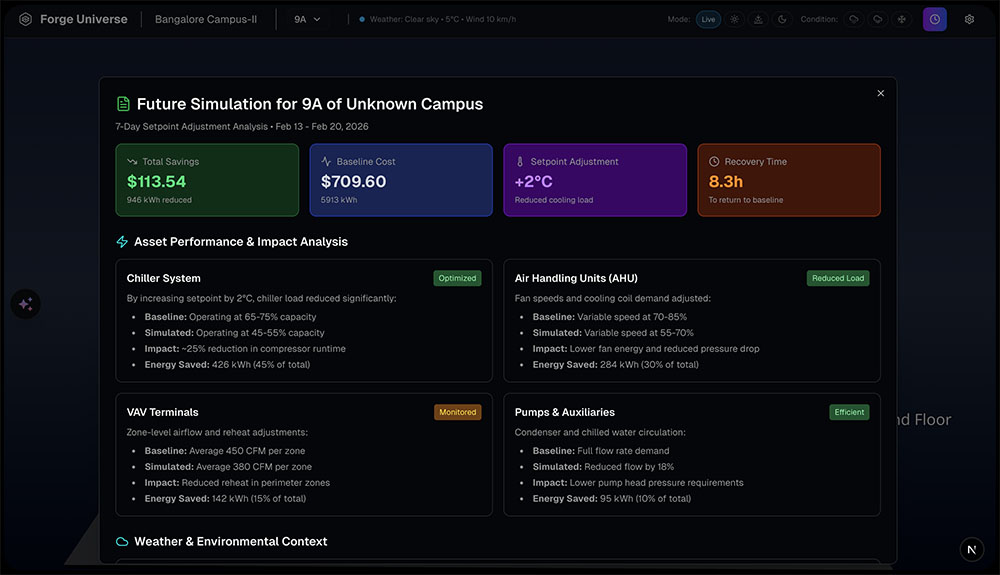Select the second cloud condition icon
1000x575 pixels.
point(878,19)
